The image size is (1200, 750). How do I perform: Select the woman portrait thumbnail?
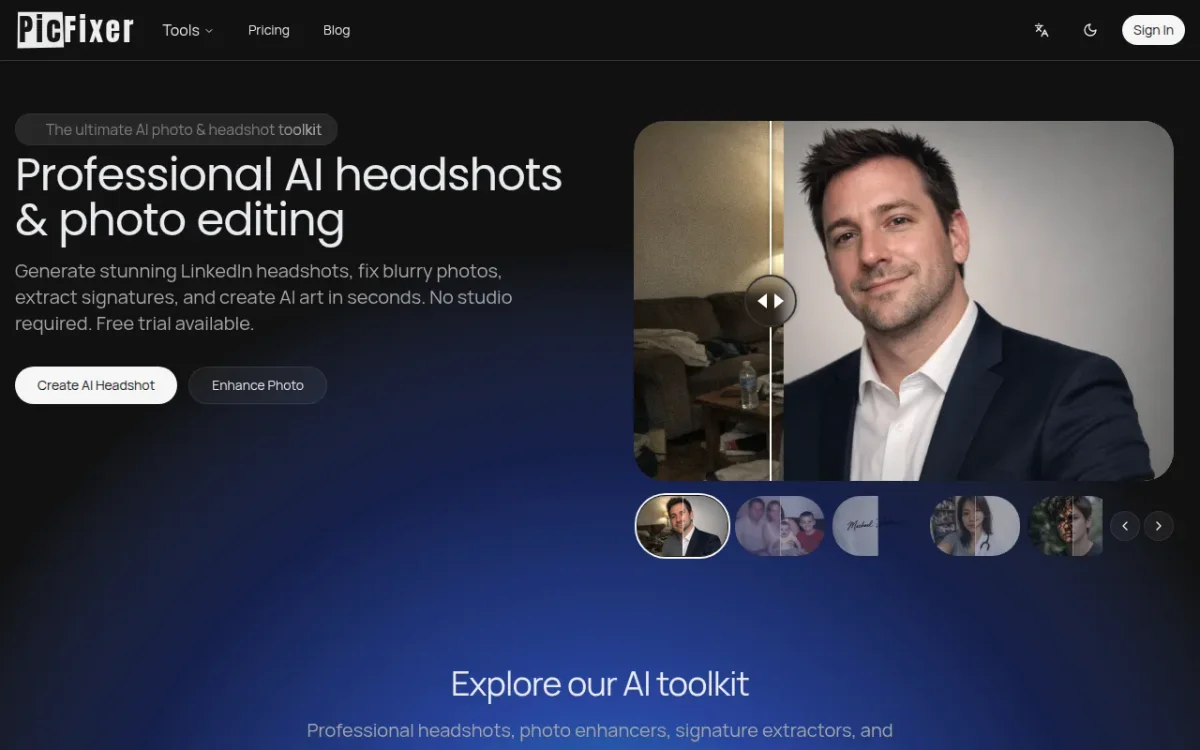coord(974,526)
